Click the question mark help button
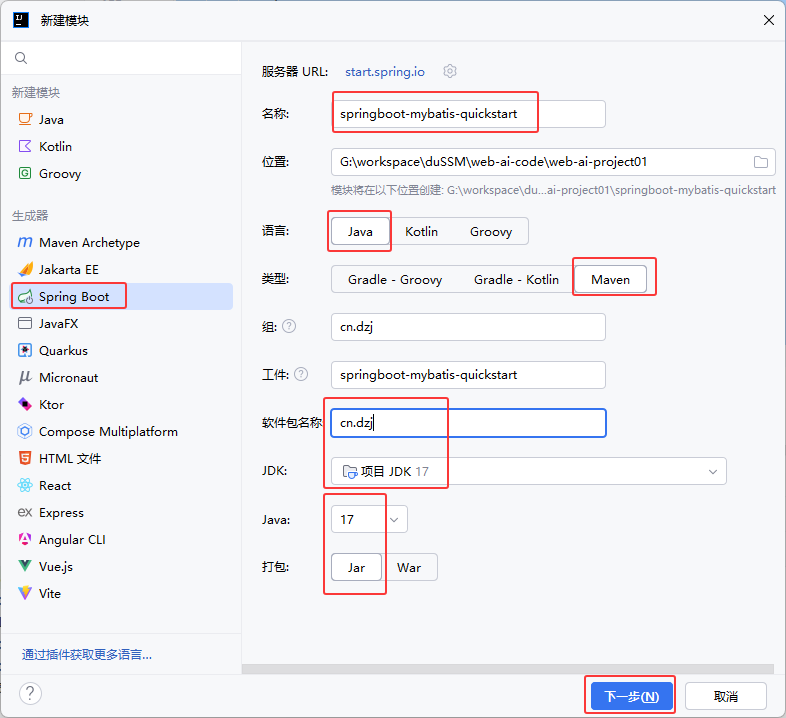The height and width of the screenshot is (718, 786). pos(30,693)
